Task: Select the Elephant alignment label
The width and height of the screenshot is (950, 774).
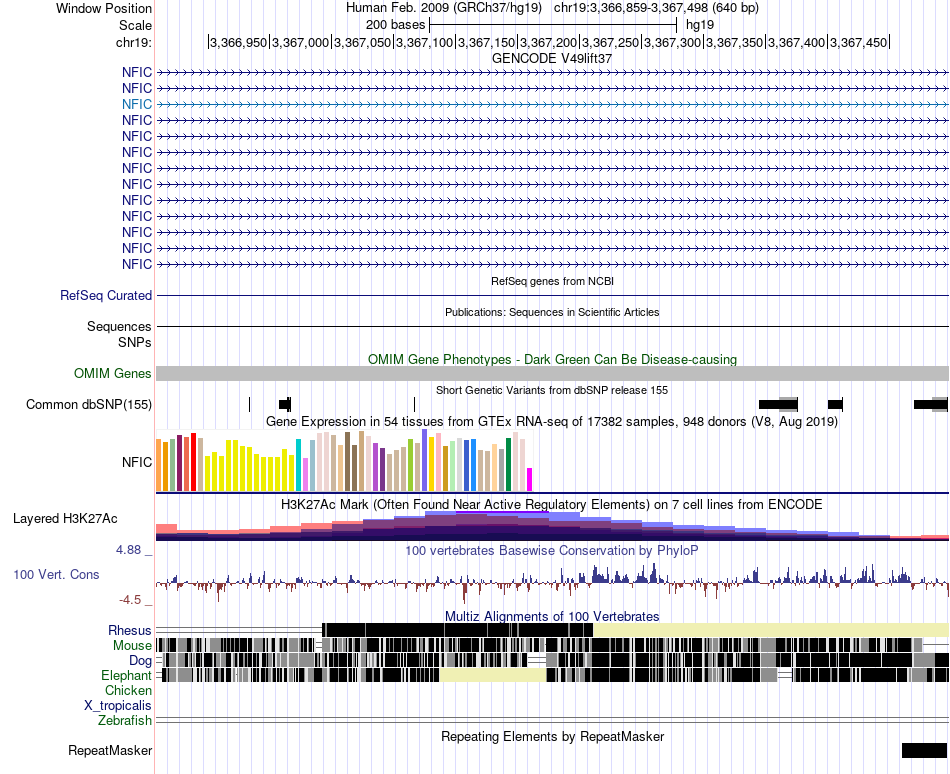Action: [126, 675]
